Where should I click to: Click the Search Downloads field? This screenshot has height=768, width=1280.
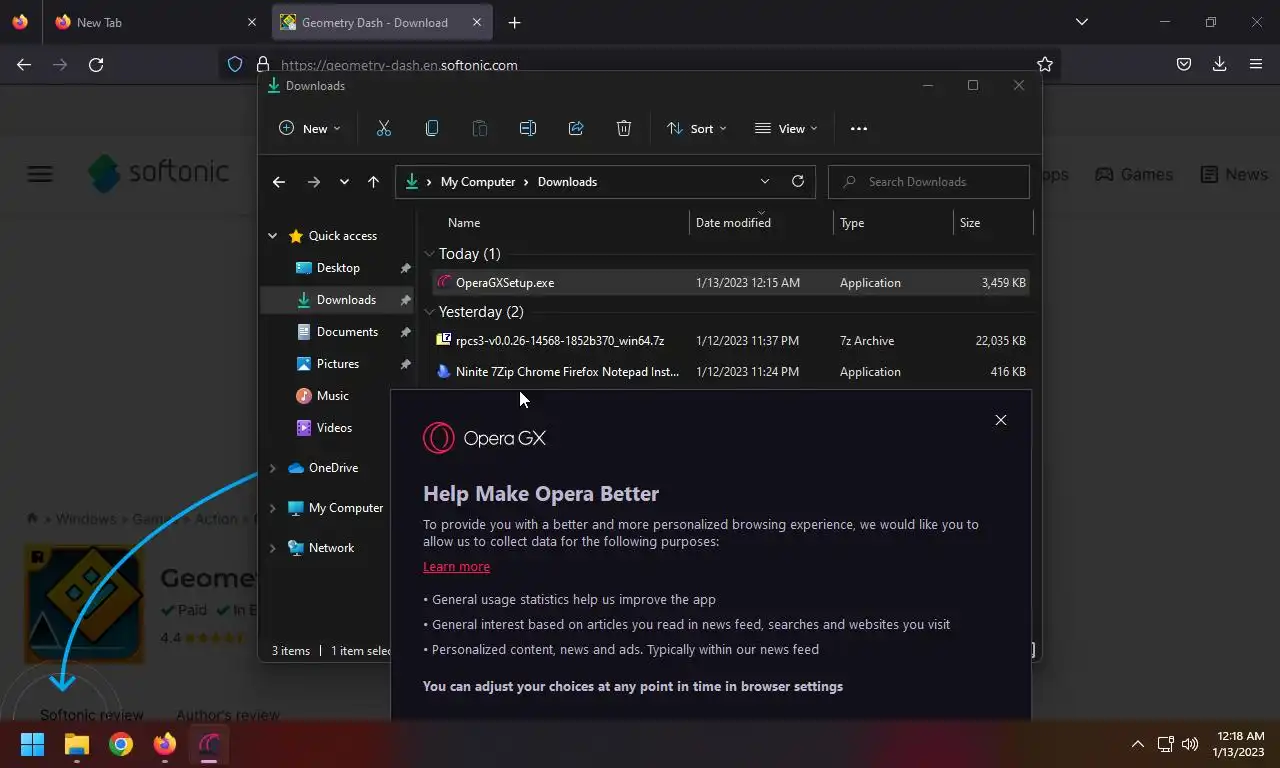click(929, 182)
